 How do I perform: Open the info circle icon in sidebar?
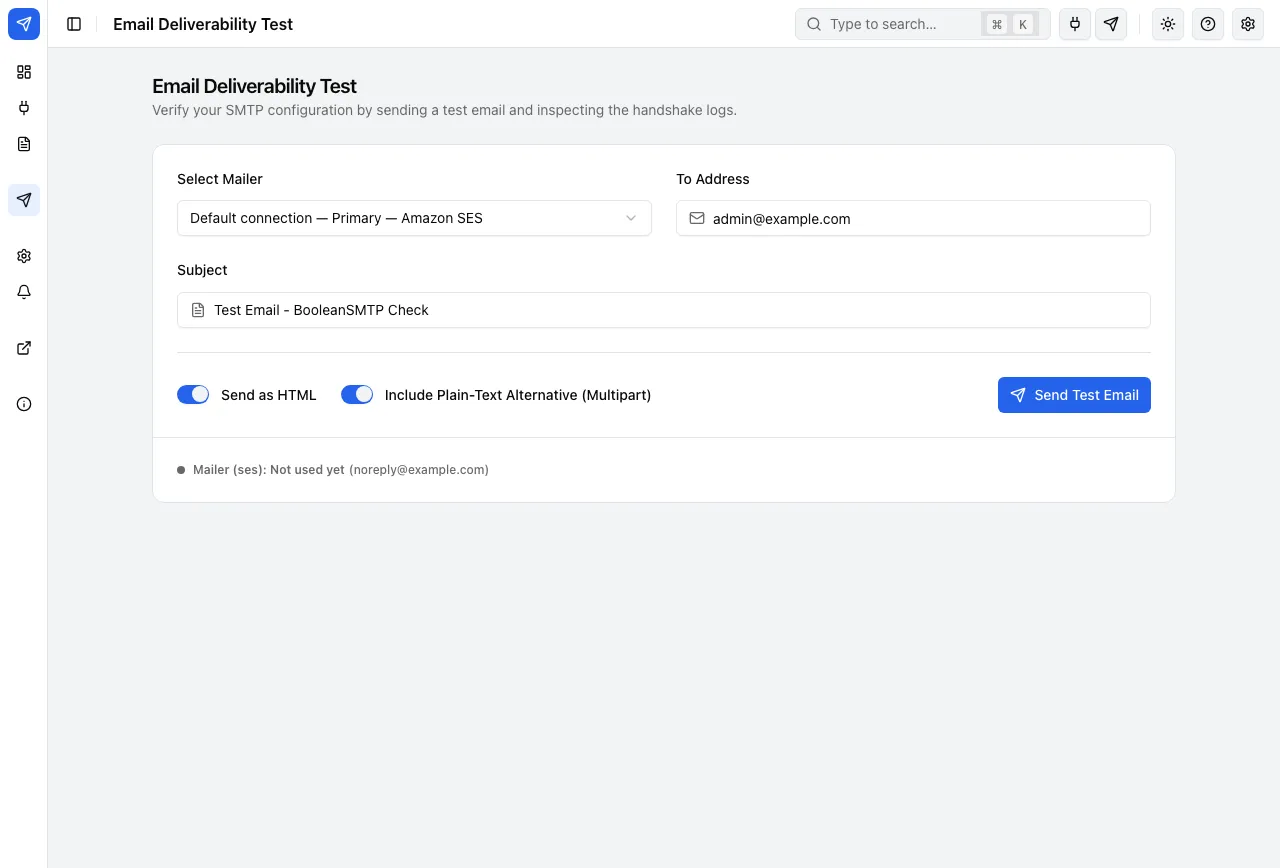(x=24, y=404)
